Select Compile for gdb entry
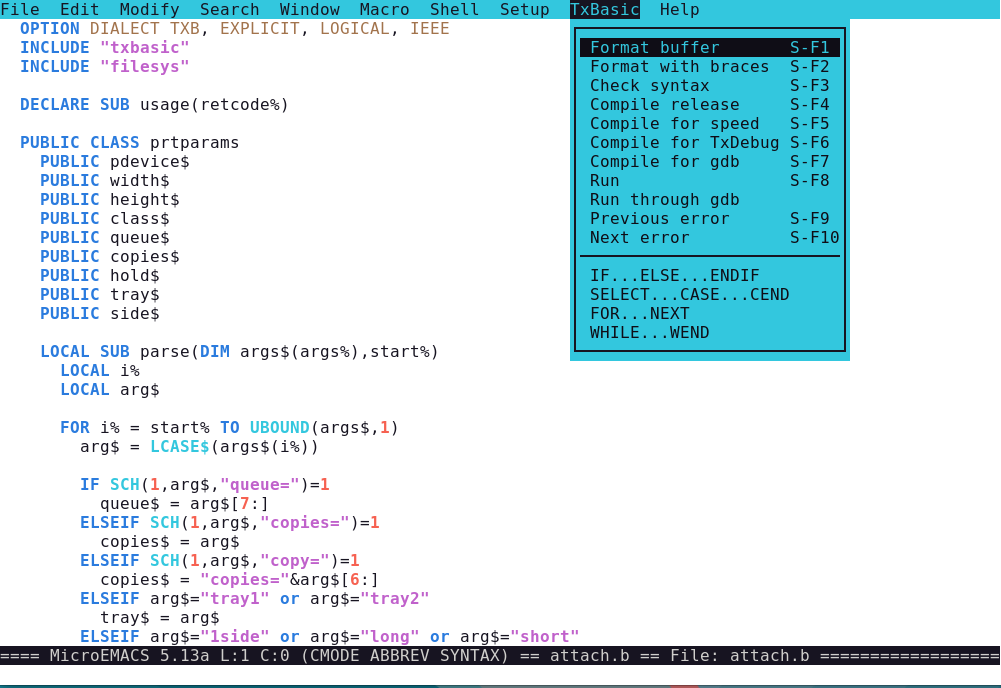Screen dimensions: 1001x688 coord(709,161)
